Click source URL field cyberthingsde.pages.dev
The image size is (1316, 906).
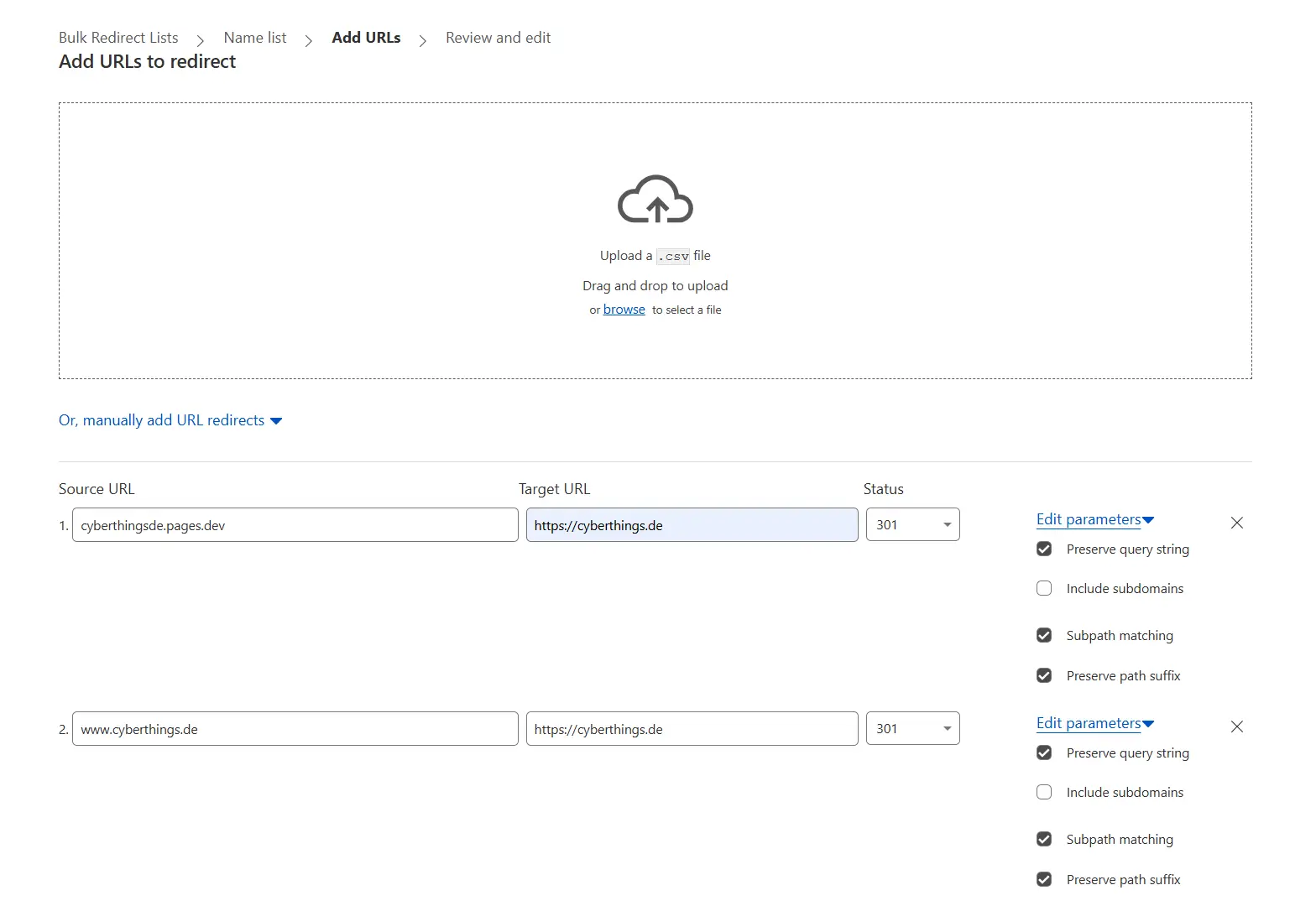pos(295,525)
